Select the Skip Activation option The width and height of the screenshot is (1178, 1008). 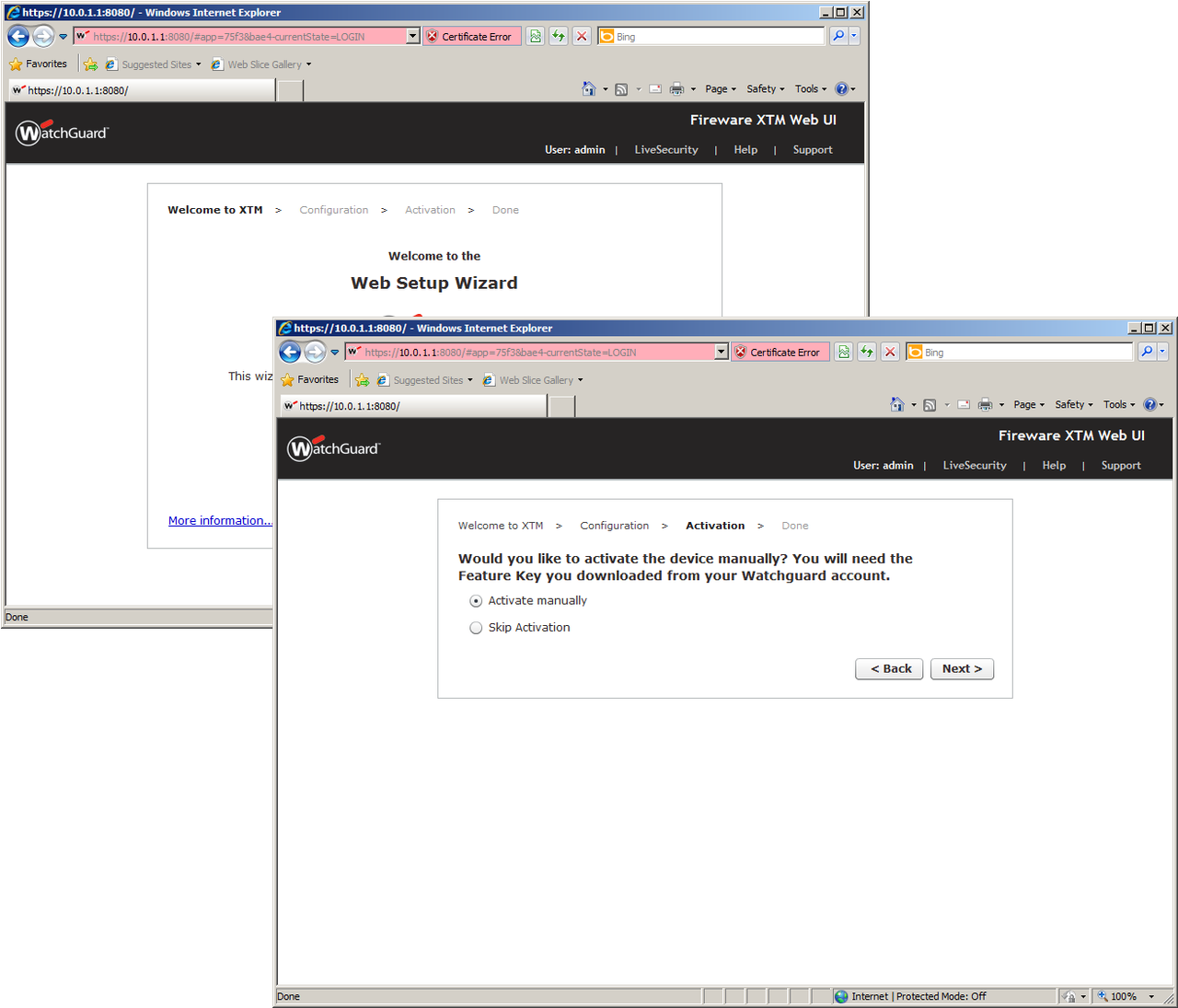coord(476,628)
